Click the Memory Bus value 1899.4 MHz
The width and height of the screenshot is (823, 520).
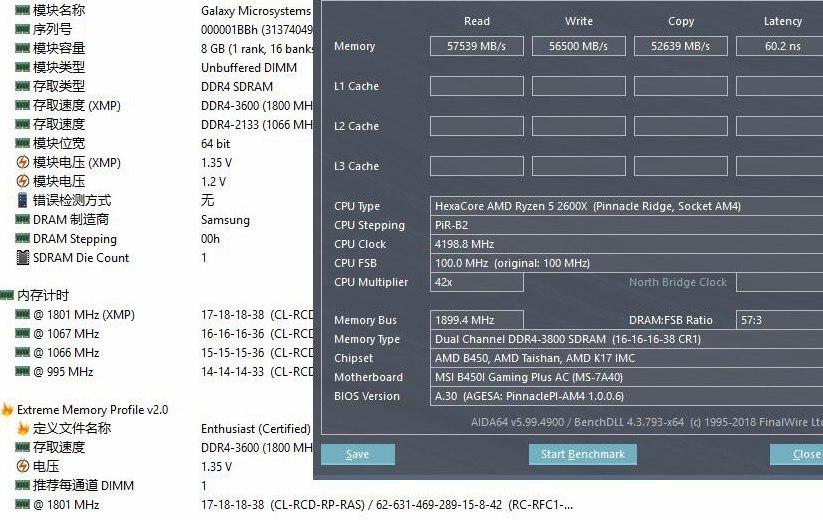(477, 320)
